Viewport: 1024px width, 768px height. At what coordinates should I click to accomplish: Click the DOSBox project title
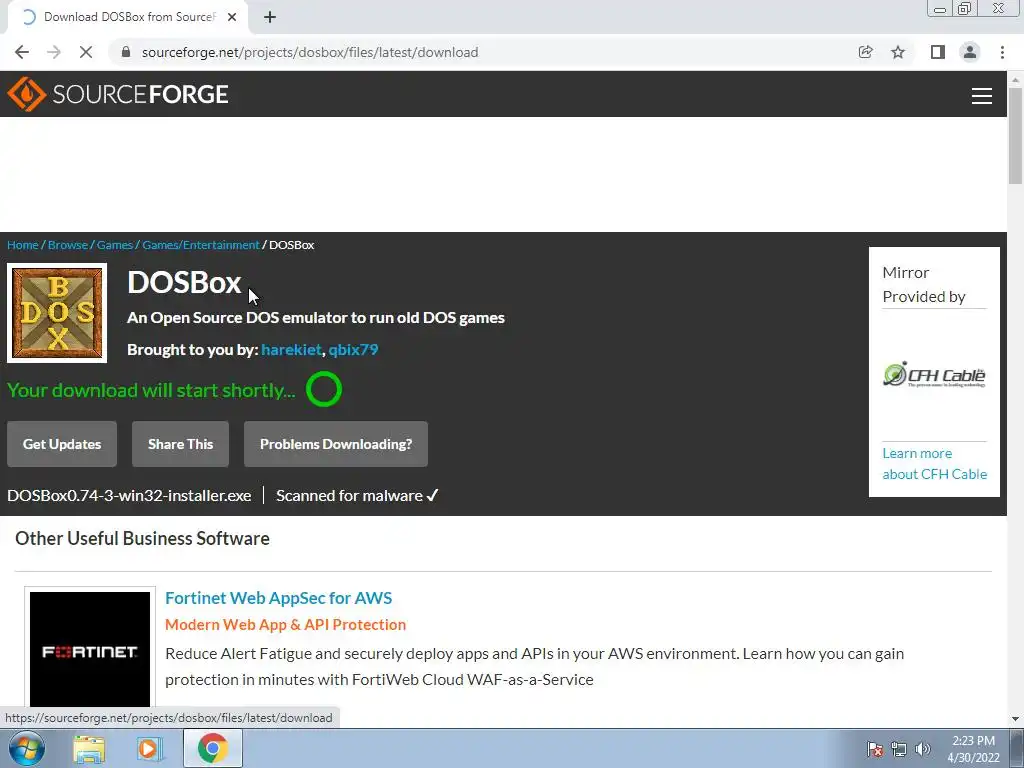(184, 282)
